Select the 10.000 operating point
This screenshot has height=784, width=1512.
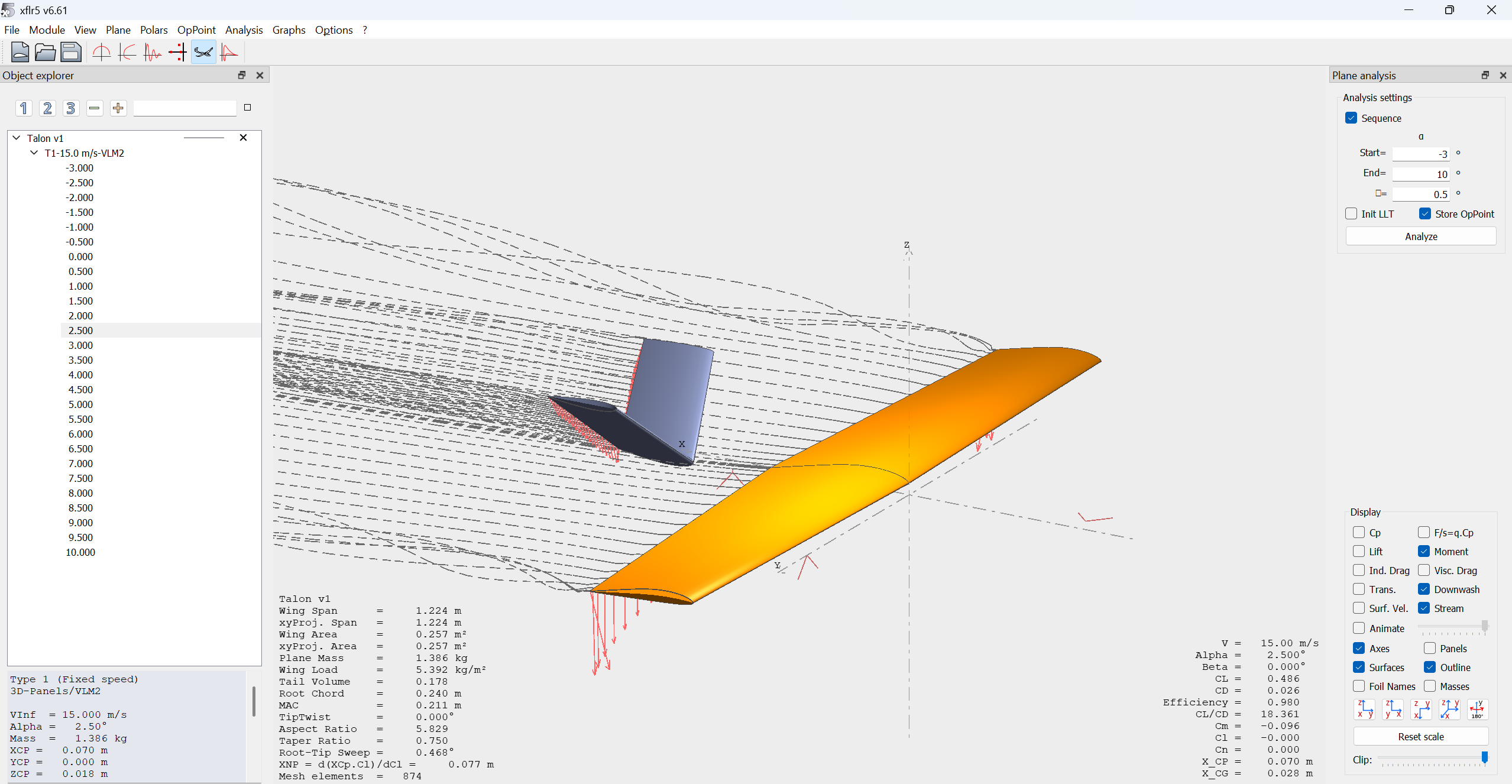(x=80, y=552)
